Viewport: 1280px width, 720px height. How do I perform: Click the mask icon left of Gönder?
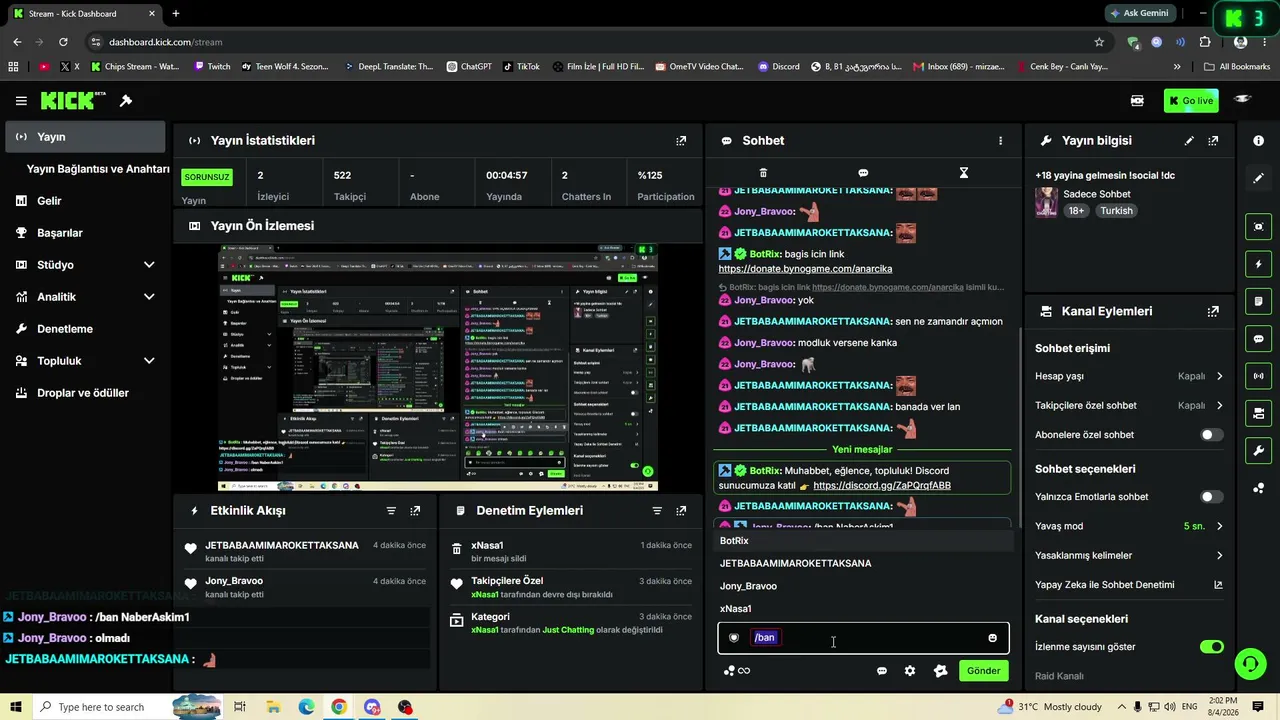pos(940,671)
